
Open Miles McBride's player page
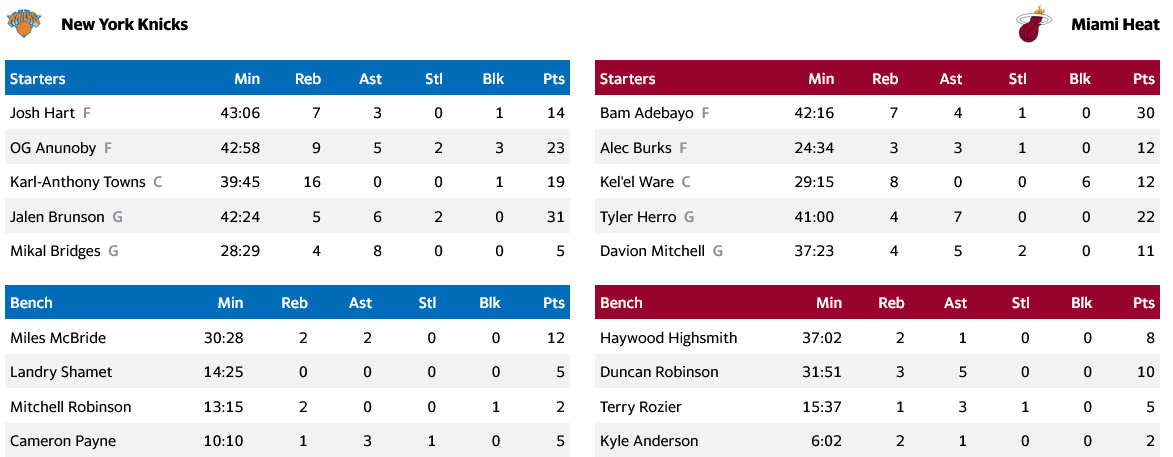tap(58, 338)
